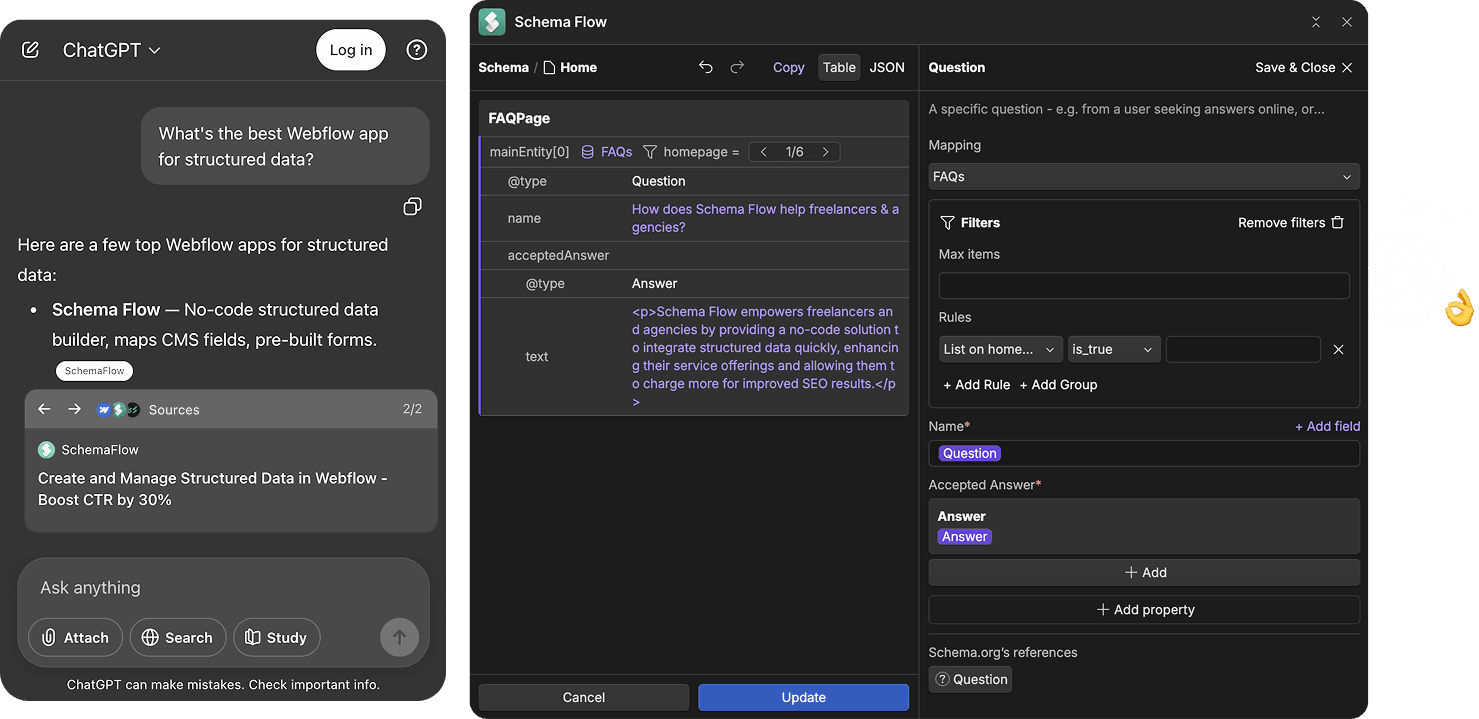Click the Schema breadcrumb

coord(504,68)
